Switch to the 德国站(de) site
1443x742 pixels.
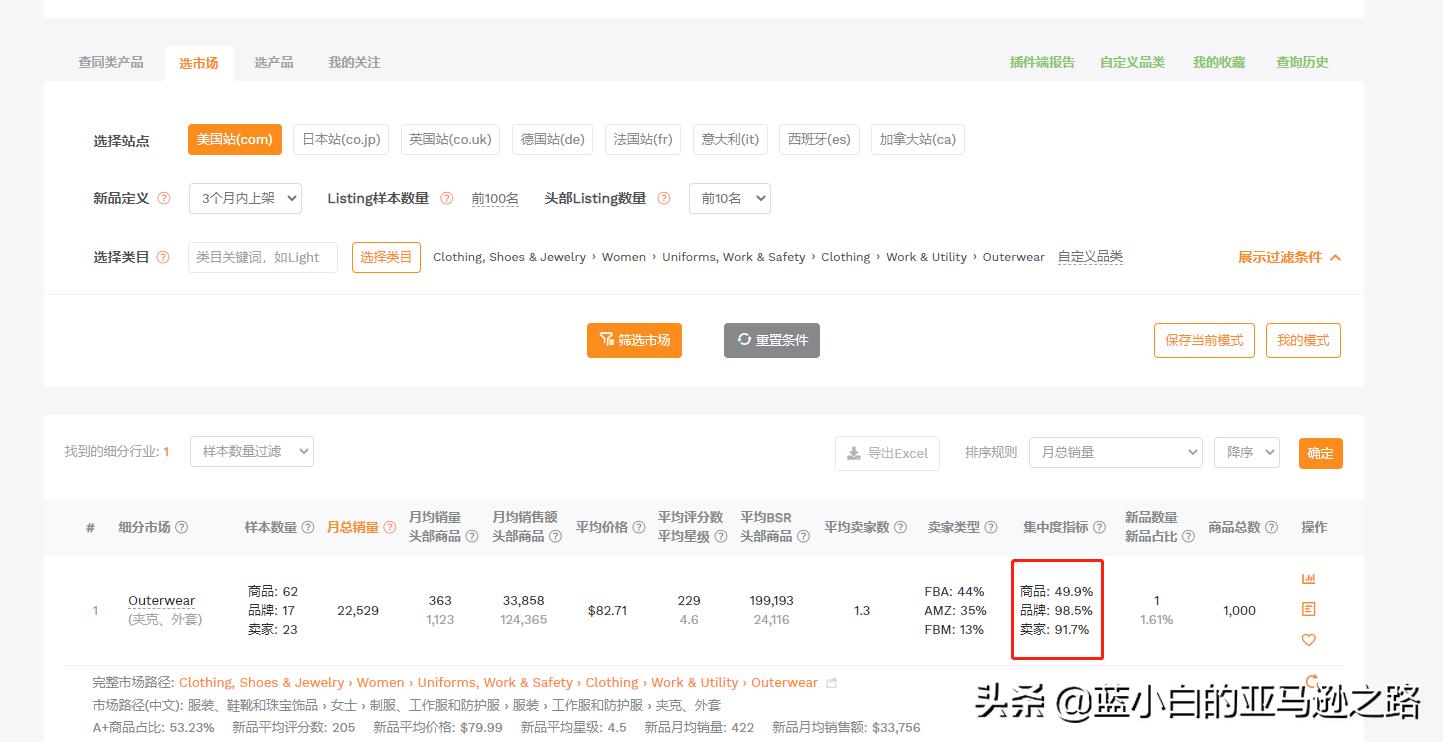552,139
